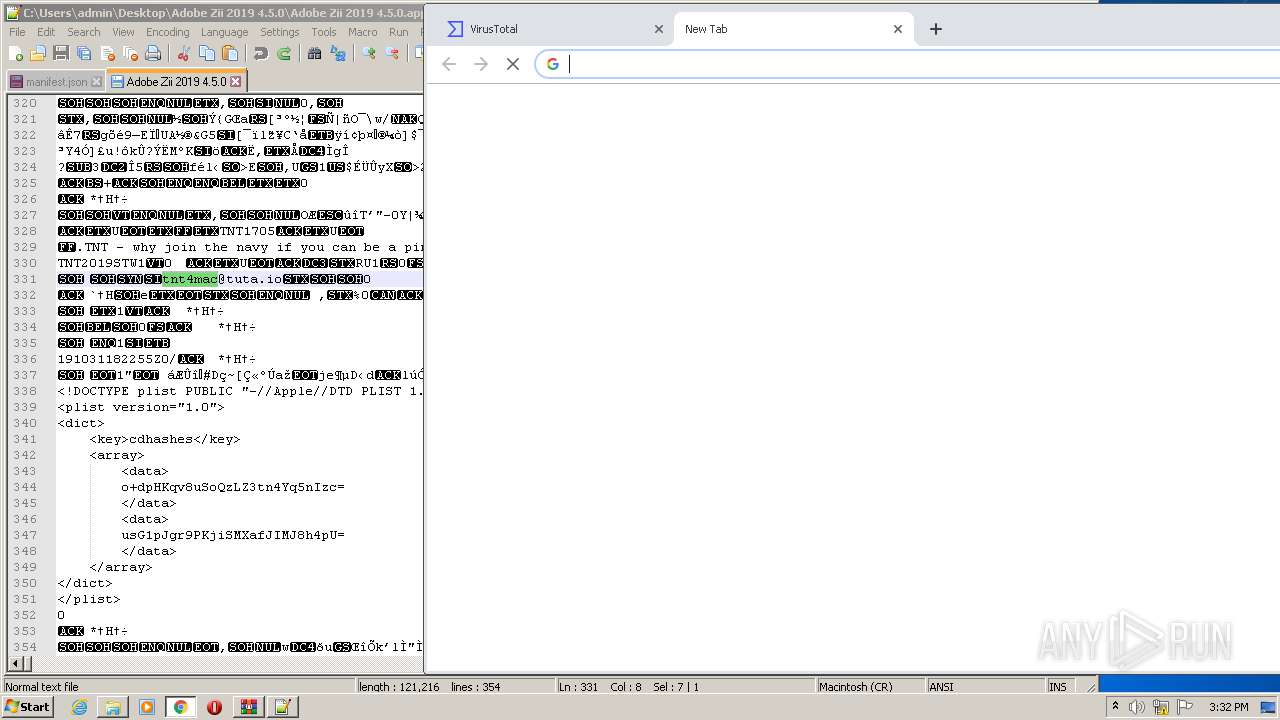Click the Save All icon
This screenshot has height=720, width=1280.
point(84,54)
